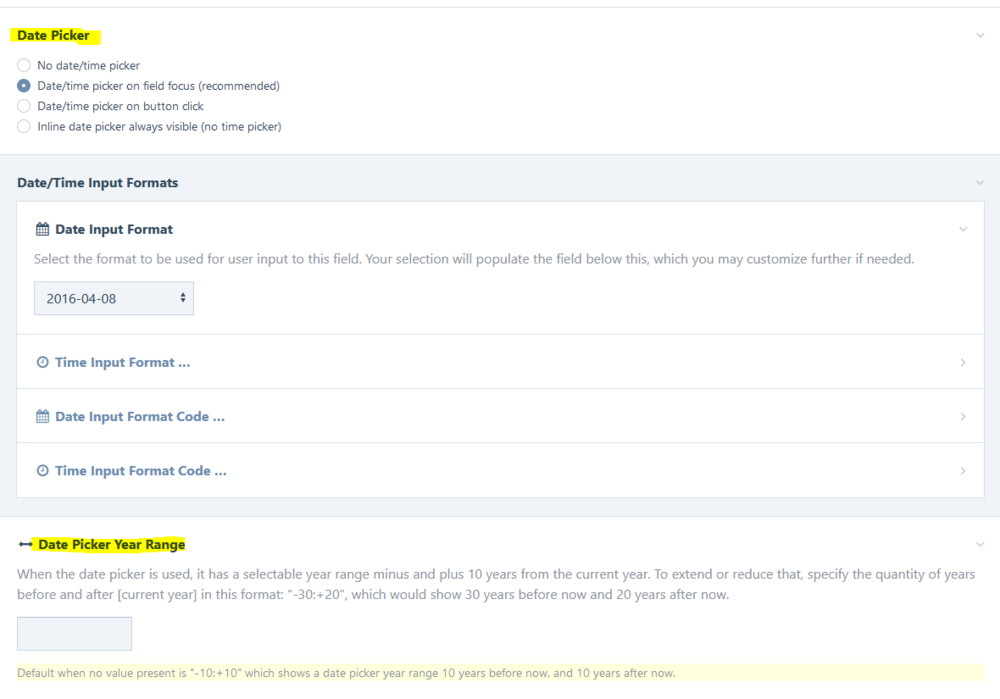Open the 2016-04-08 date format dropdown
Screen dimensions: 1000x699
pos(114,298)
